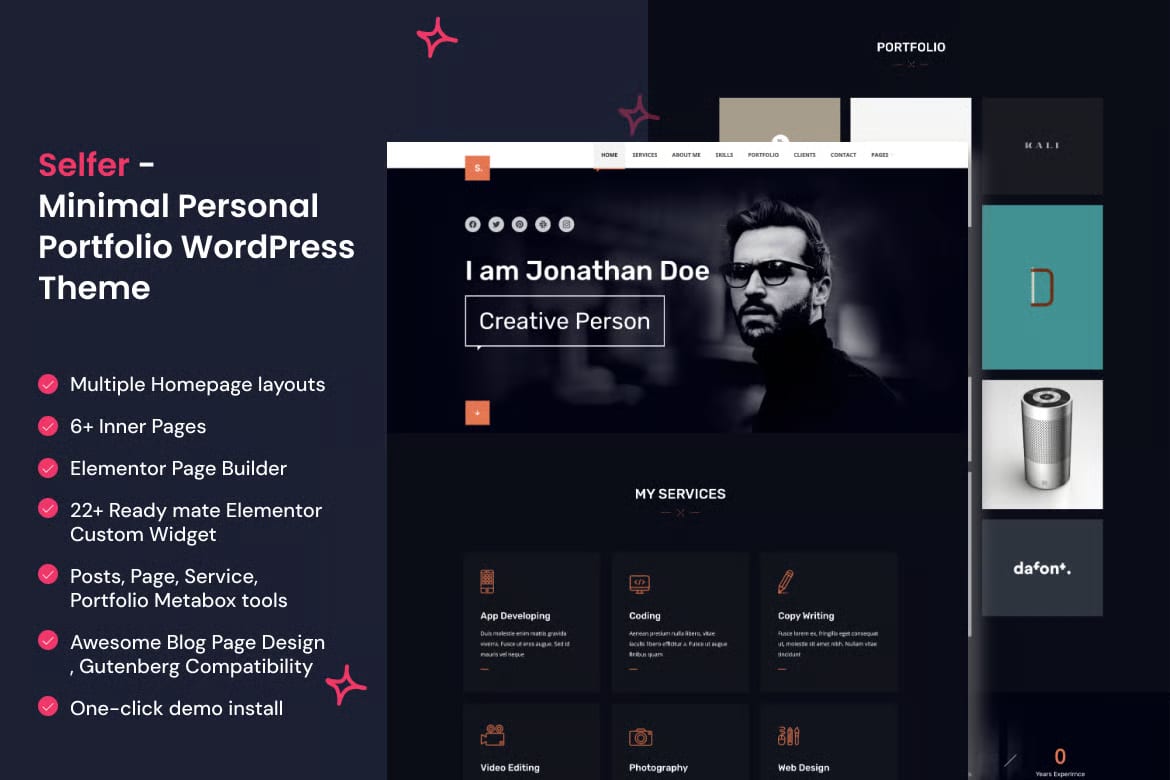Click the Video Editing camera icon
The width and height of the screenshot is (1170, 780).
click(x=492, y=735)
